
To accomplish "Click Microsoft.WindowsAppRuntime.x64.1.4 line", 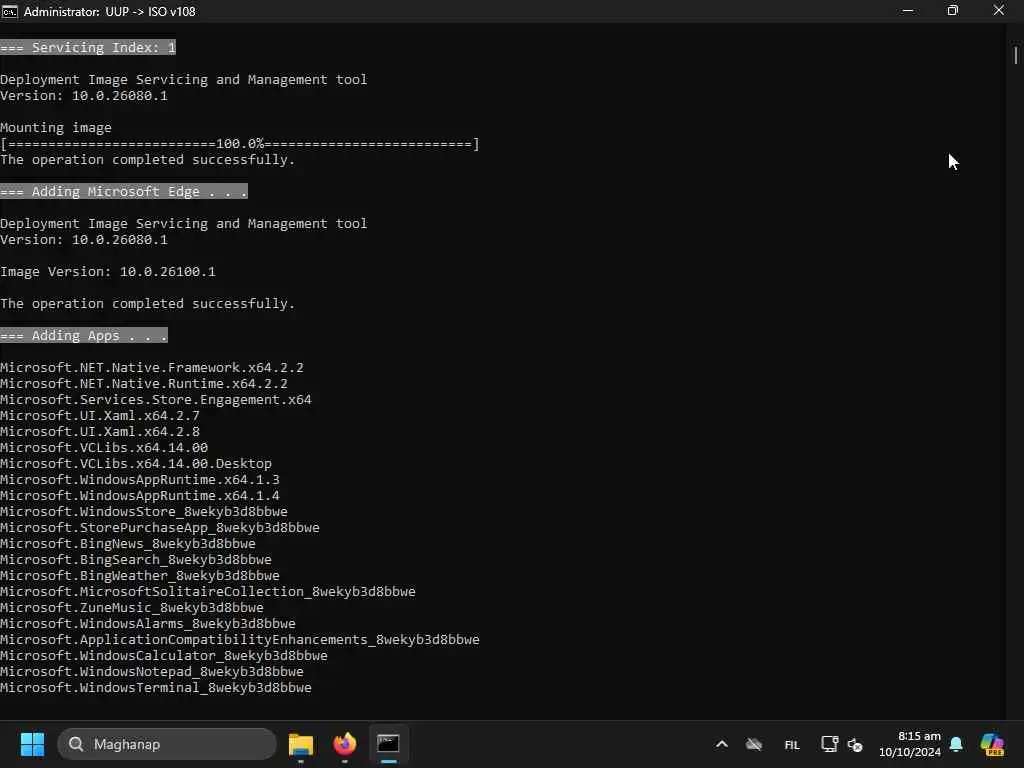I will point(140,496).
